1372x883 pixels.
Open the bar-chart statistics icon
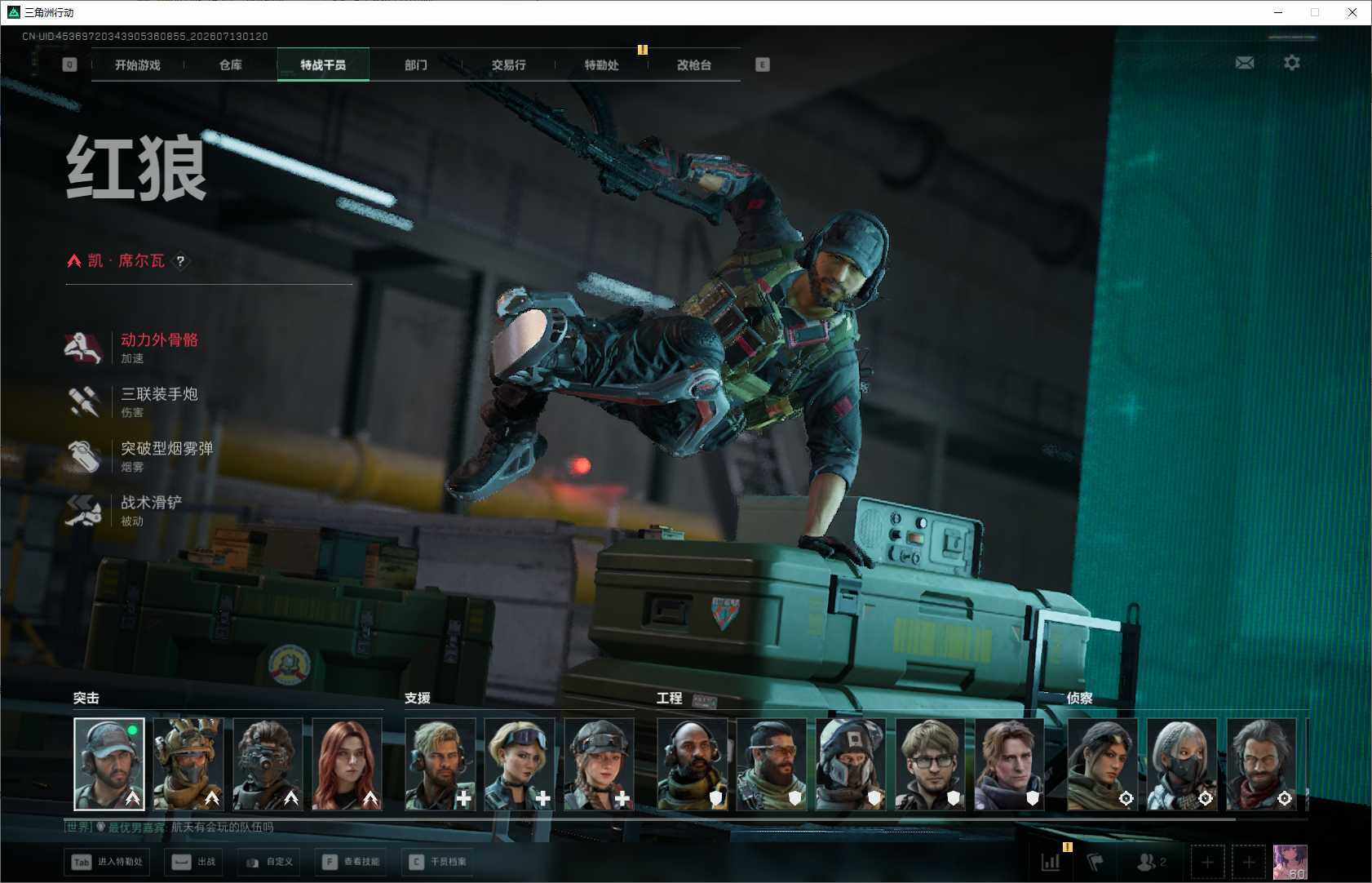(x=1051, y=862)
